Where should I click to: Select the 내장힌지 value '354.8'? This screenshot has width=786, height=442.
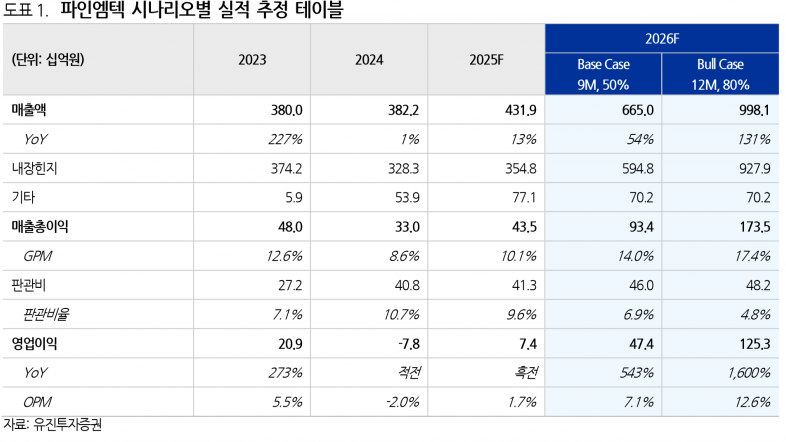click(521, 168)
